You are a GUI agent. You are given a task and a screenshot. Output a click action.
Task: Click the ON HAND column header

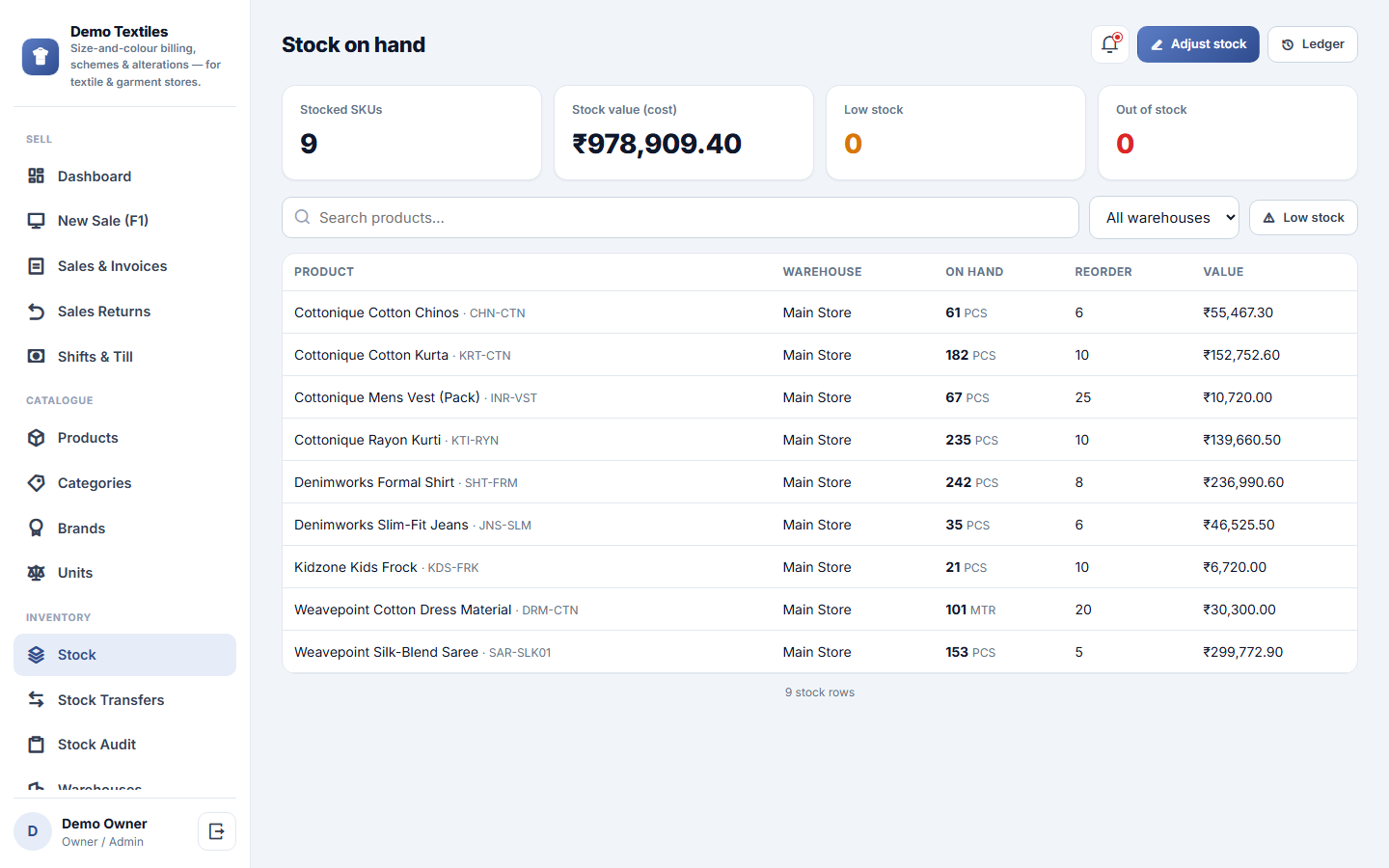click(974, 272)
